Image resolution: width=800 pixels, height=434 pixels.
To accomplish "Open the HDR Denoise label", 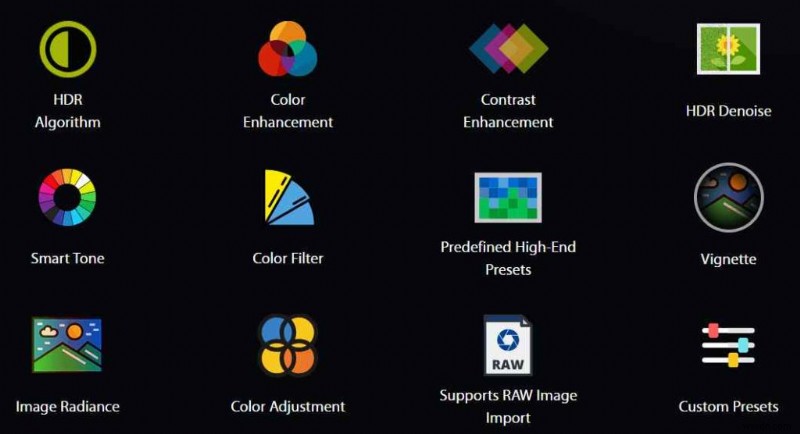I will (x=729, y=111).
